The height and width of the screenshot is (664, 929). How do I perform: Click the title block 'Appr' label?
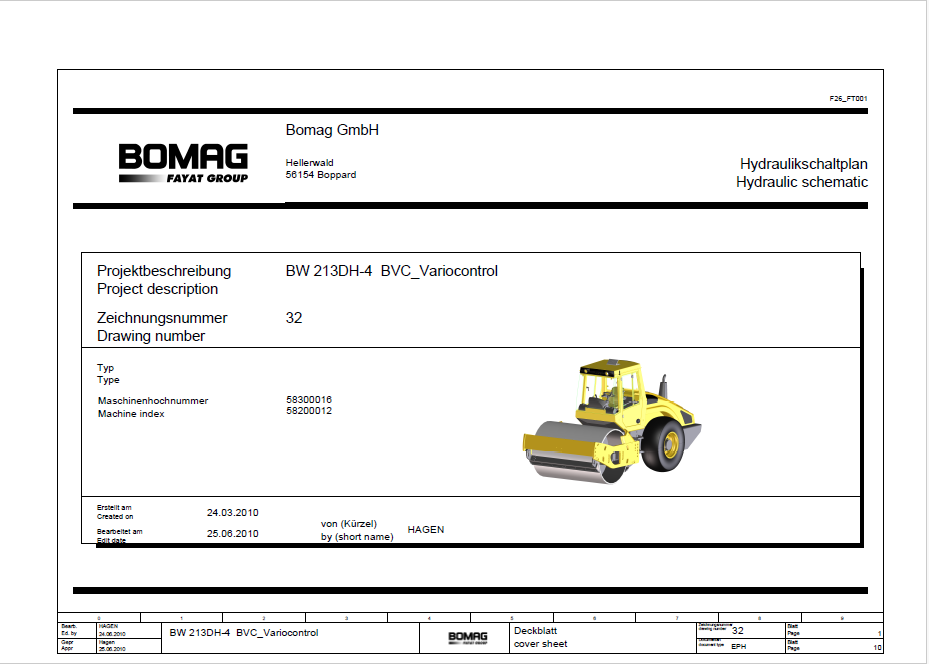click(67, 649)
